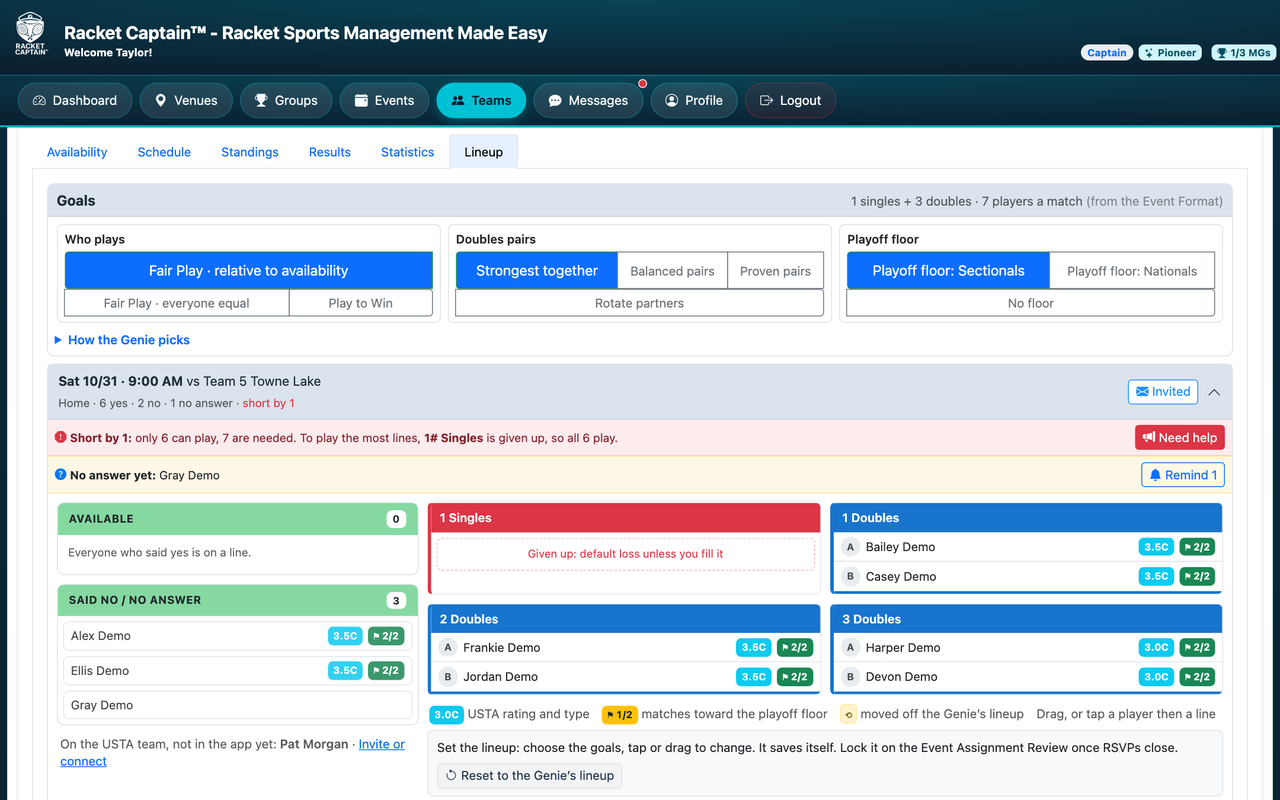This screenshot has height=800, width=1280.
Task: Select the Lineup tab
Action: click(x=484, y=152)
